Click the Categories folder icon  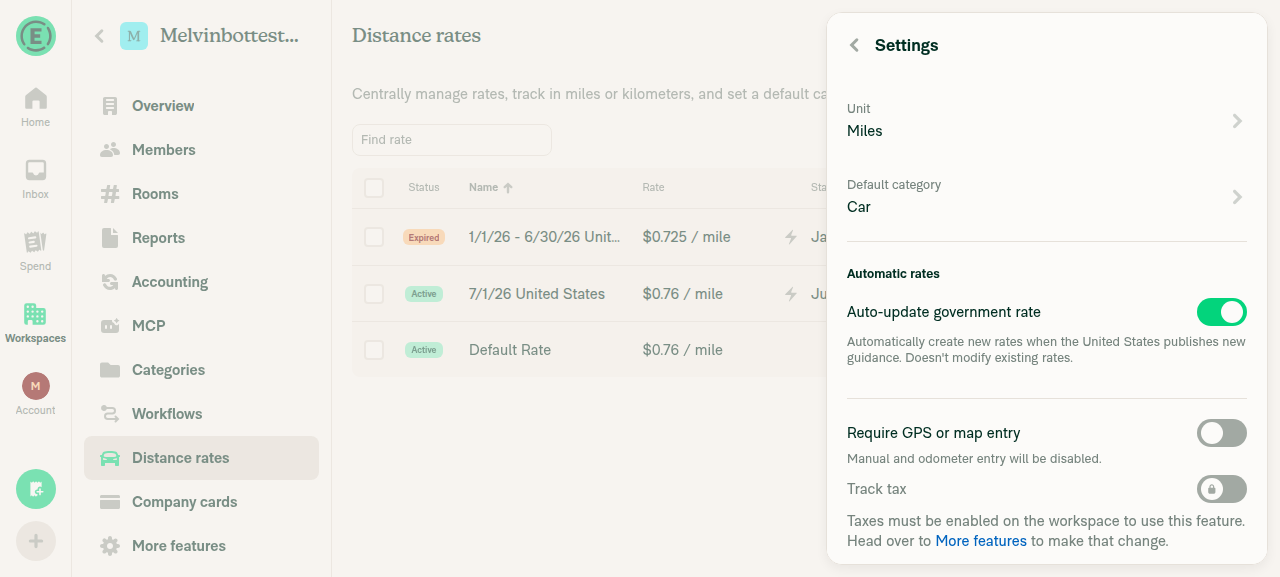click(x=110, y=370)
